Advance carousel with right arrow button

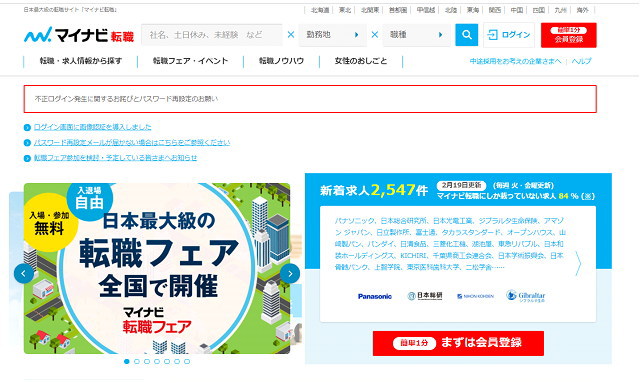290,274
